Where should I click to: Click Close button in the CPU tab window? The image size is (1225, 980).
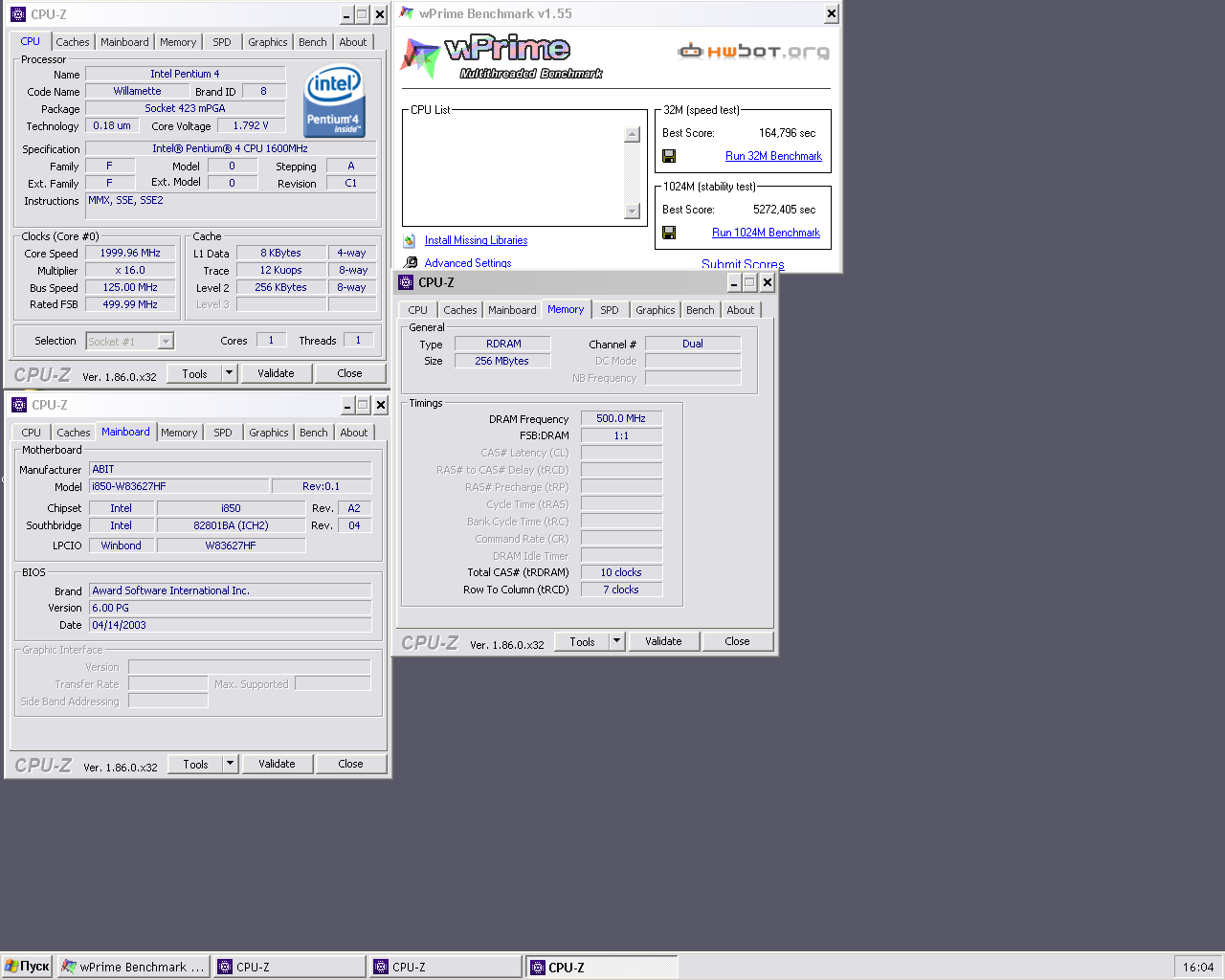(x=350, y=373)
